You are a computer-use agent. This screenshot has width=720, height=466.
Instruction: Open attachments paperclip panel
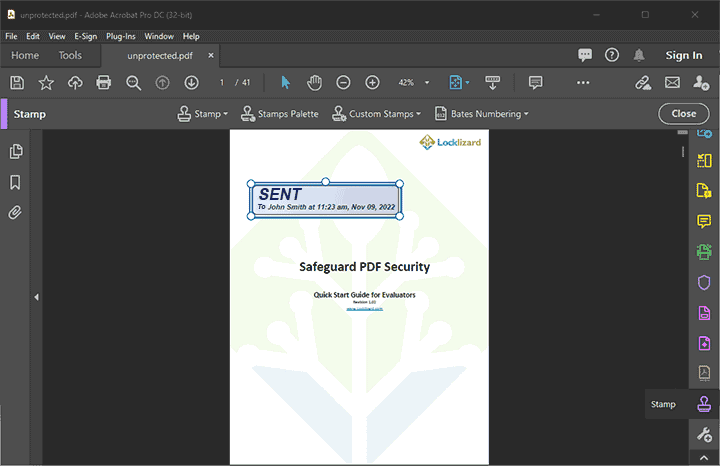15,213
